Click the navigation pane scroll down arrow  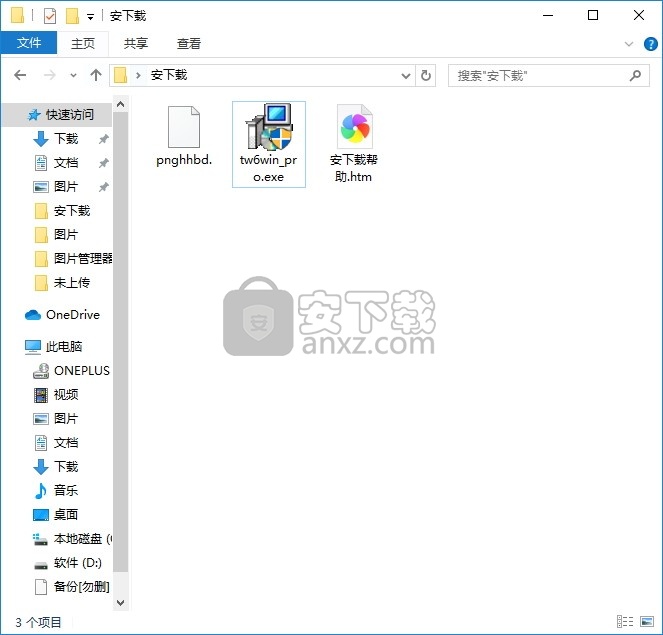click(121, 602)
